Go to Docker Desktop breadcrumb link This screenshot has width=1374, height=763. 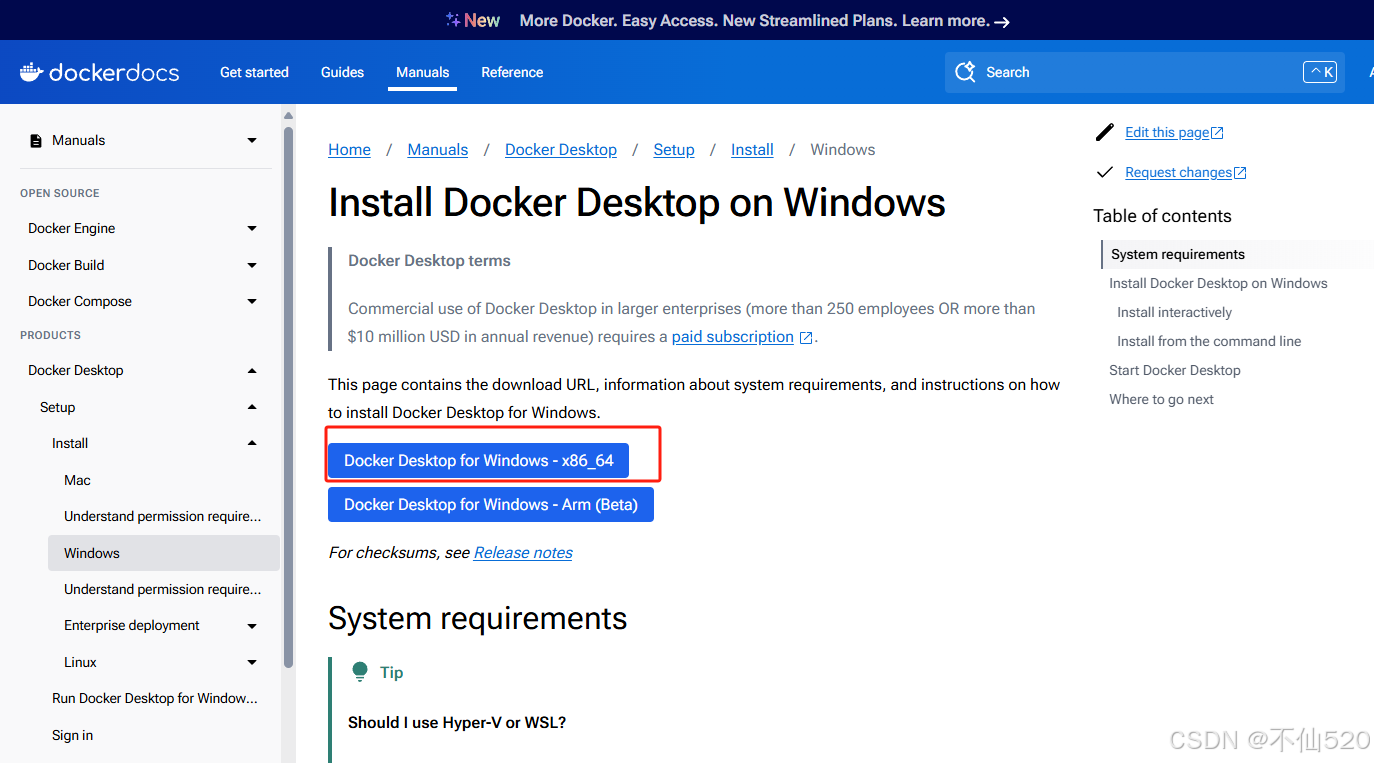[x=561, y=150]
